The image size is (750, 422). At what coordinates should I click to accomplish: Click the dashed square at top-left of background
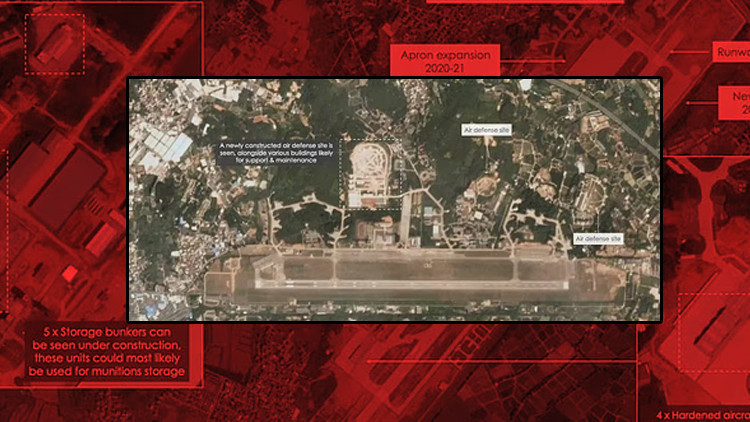(x=54, y=42)
